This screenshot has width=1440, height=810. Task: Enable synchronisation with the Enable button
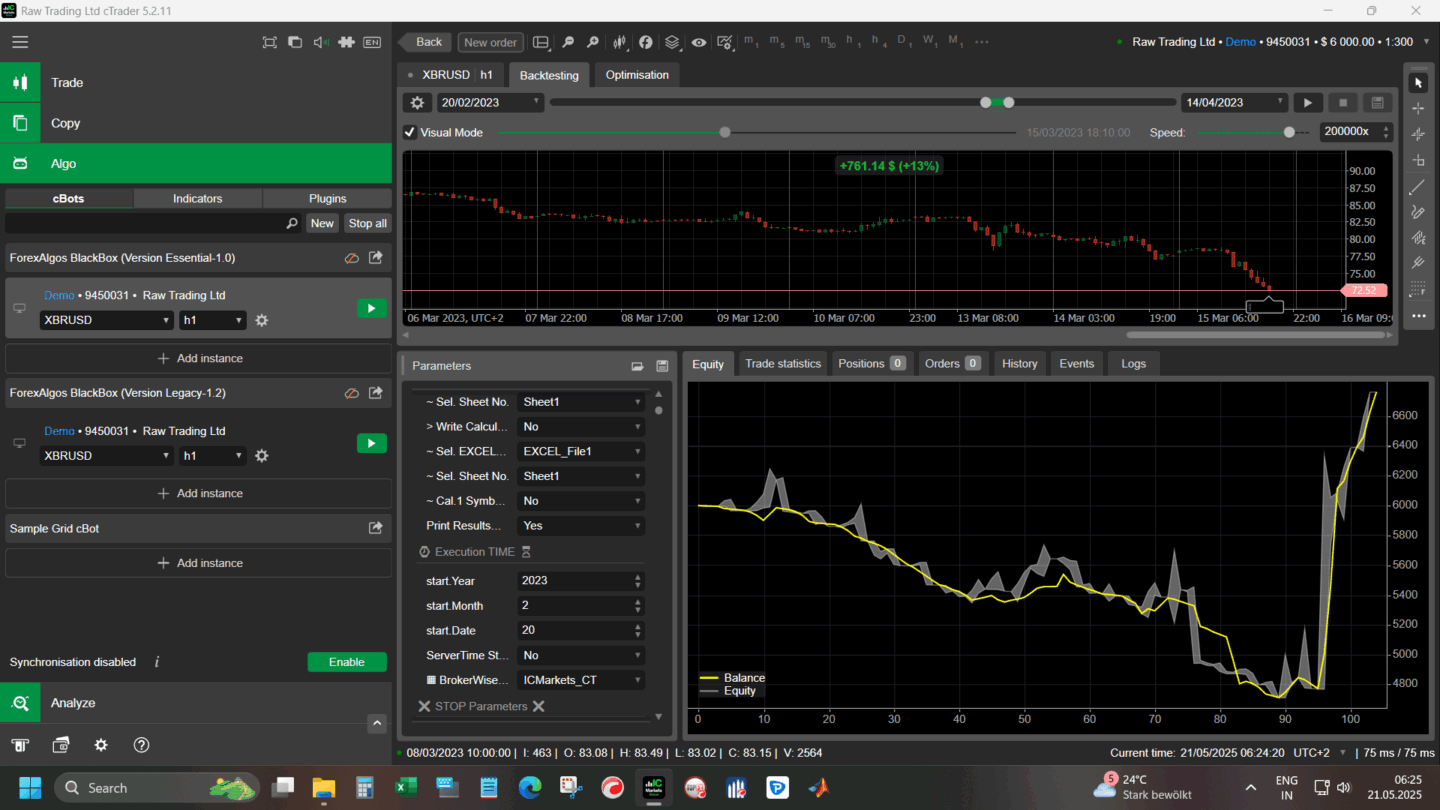tap(346, 662)
